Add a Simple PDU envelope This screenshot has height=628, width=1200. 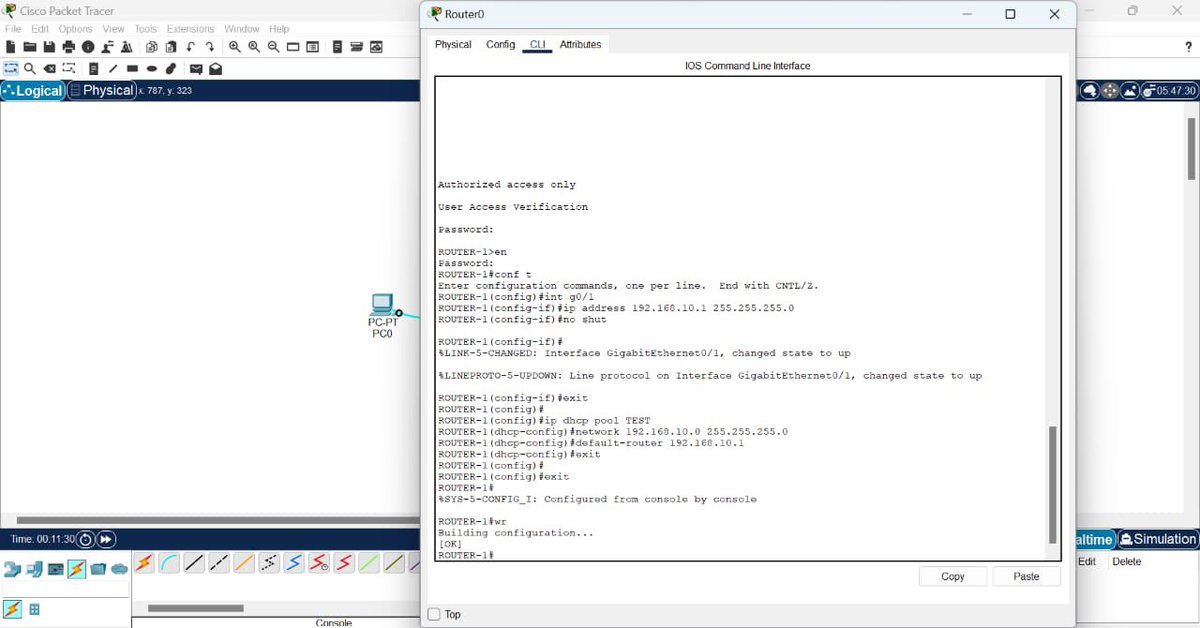(196, 69)
